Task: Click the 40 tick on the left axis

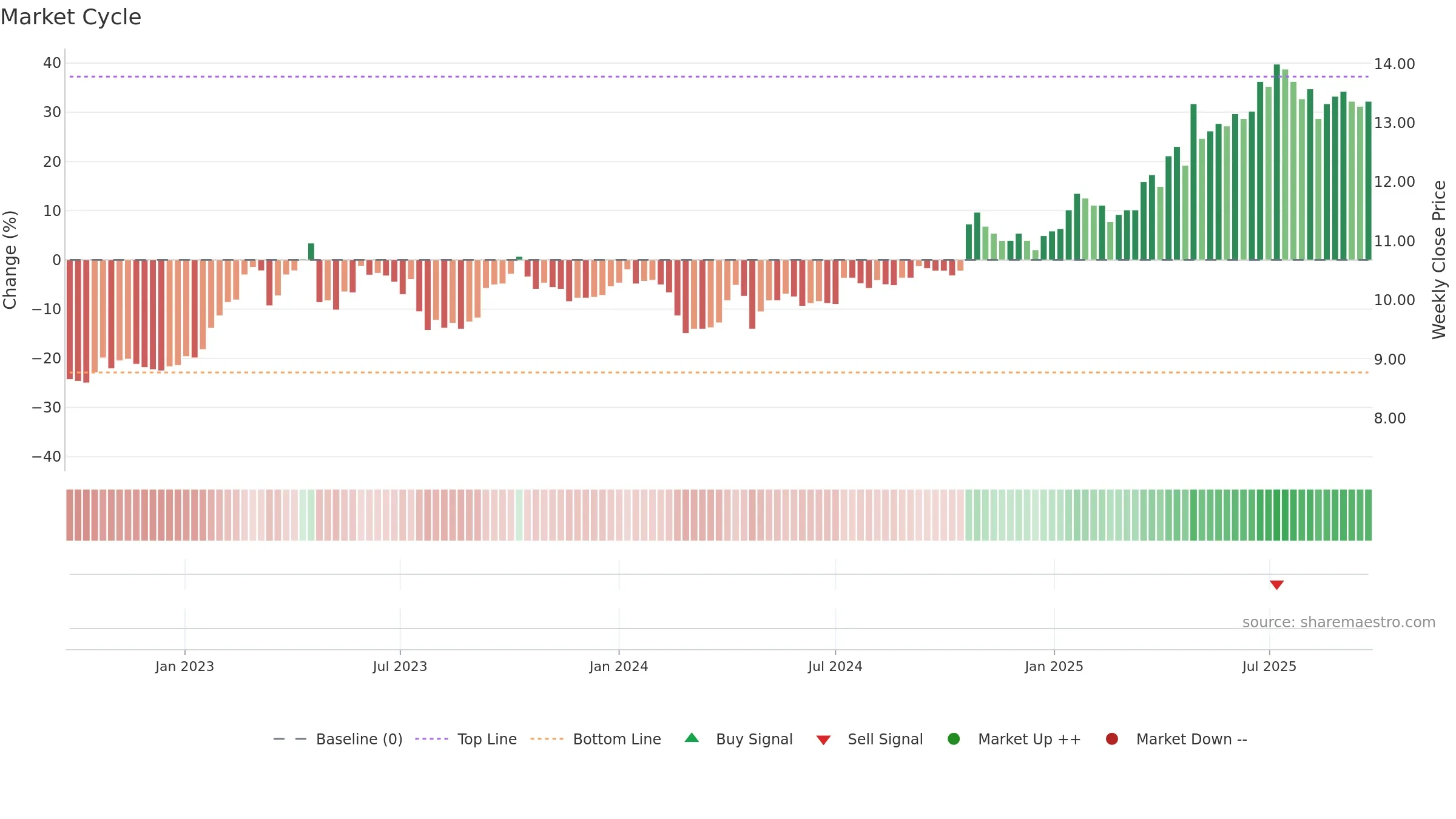Action: (52, 63)
